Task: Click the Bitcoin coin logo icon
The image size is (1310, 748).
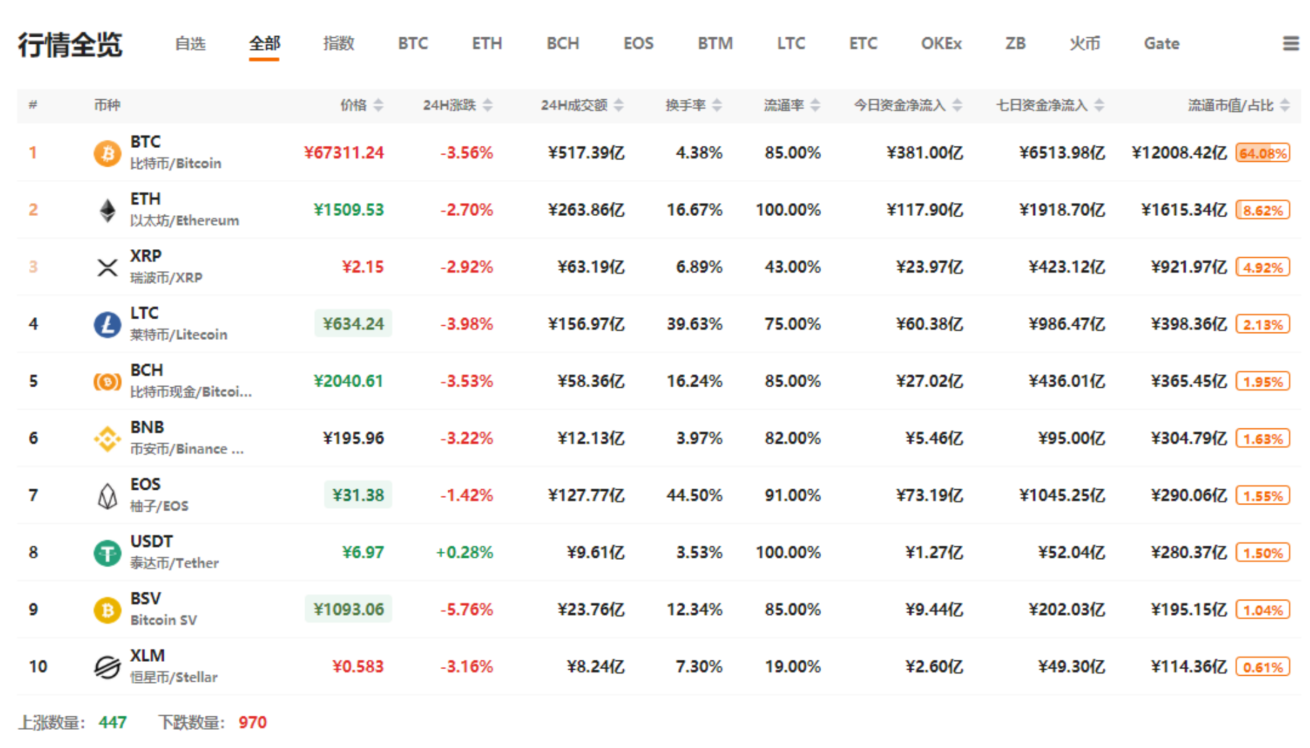Action: 107,153
